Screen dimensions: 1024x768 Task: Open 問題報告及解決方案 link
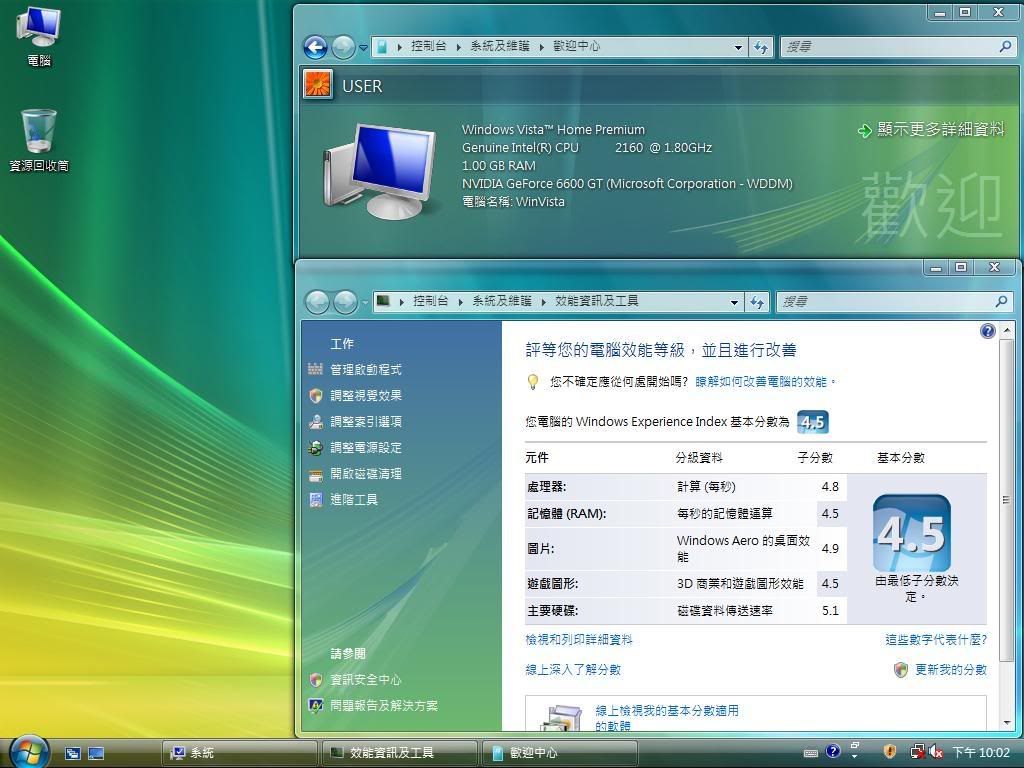click(384, 706)
